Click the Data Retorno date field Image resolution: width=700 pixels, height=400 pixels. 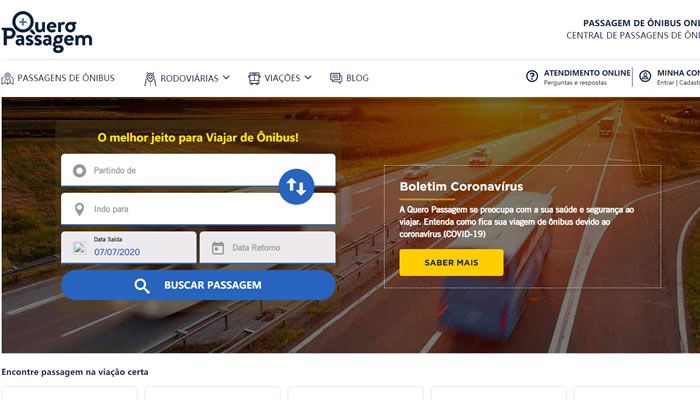click(267, 247)
